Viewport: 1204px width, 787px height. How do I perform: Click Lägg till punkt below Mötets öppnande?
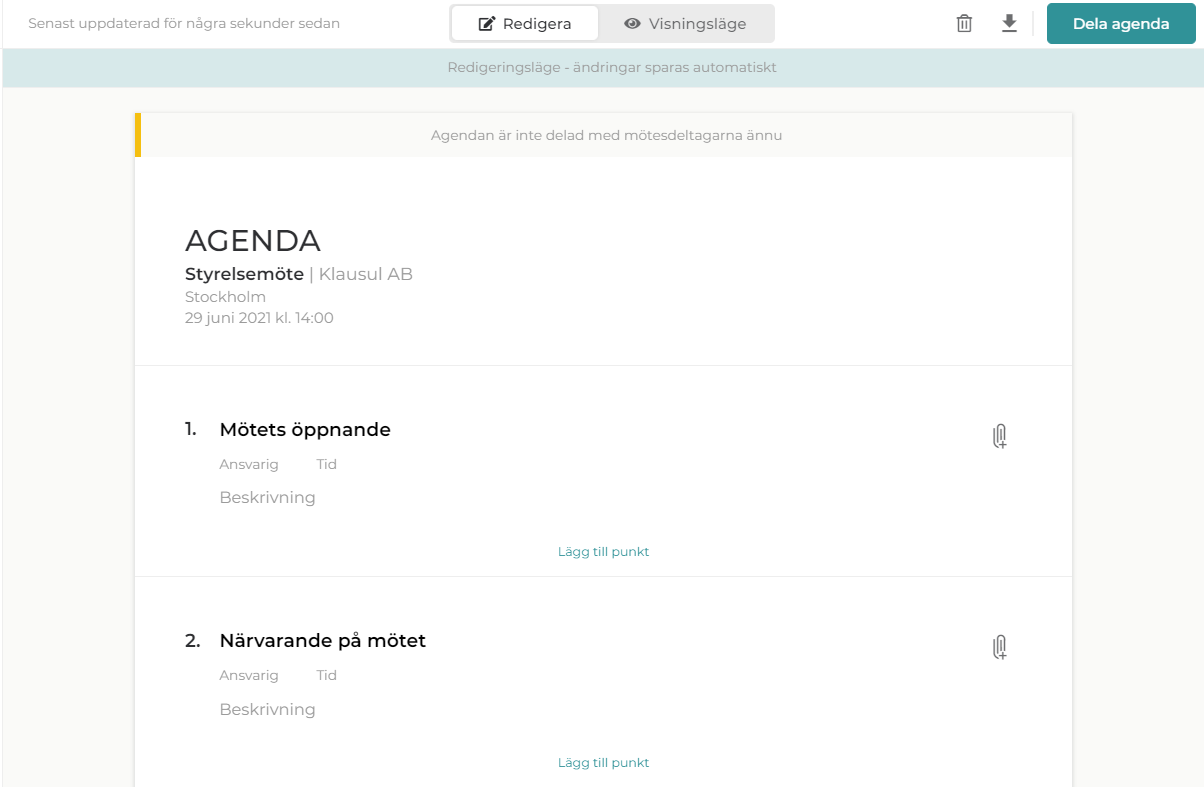(603, 551)
